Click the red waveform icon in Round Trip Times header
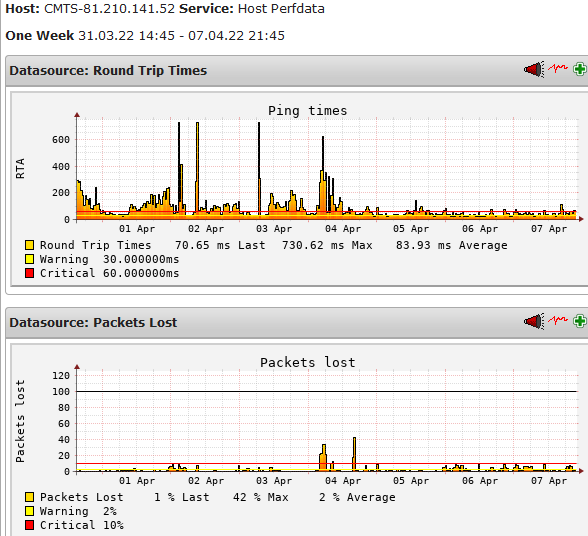The image size is (588, 536). click(558, 68)
